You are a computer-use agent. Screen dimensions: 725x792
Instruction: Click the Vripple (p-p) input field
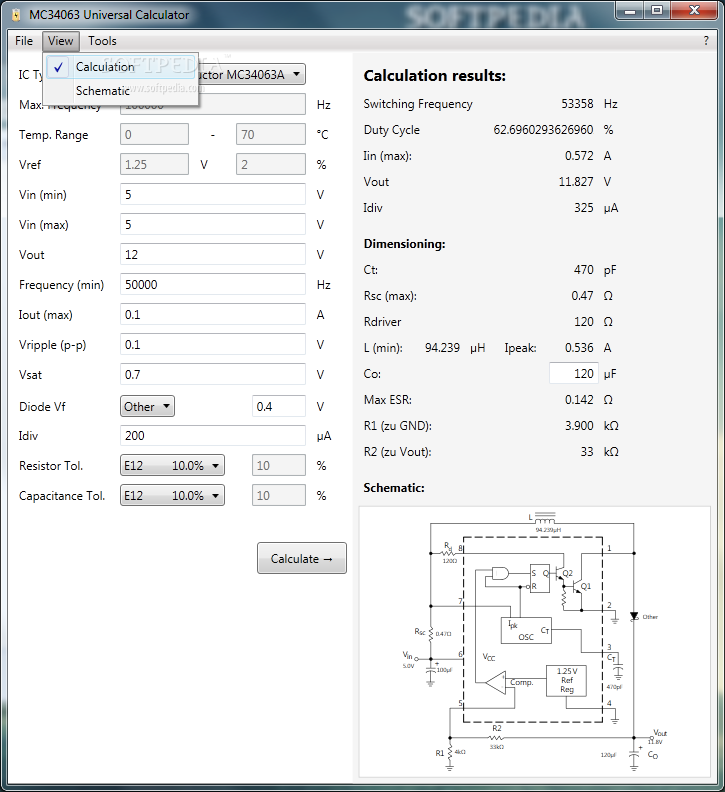click(213, 344)
